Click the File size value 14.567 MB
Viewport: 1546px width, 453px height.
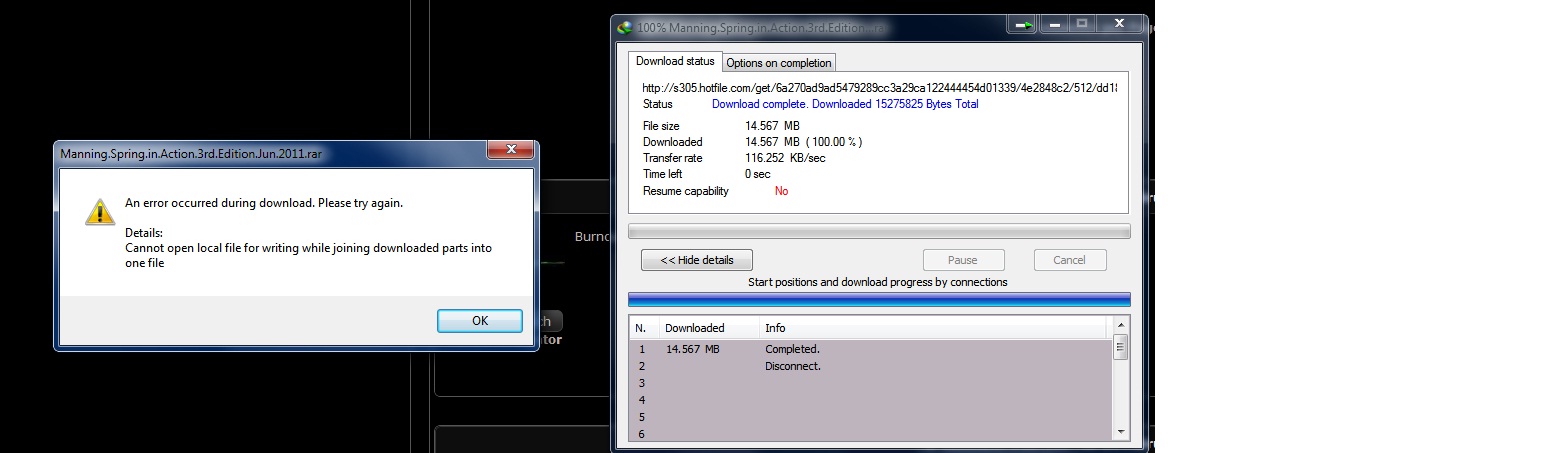click(x=772, y=126)
